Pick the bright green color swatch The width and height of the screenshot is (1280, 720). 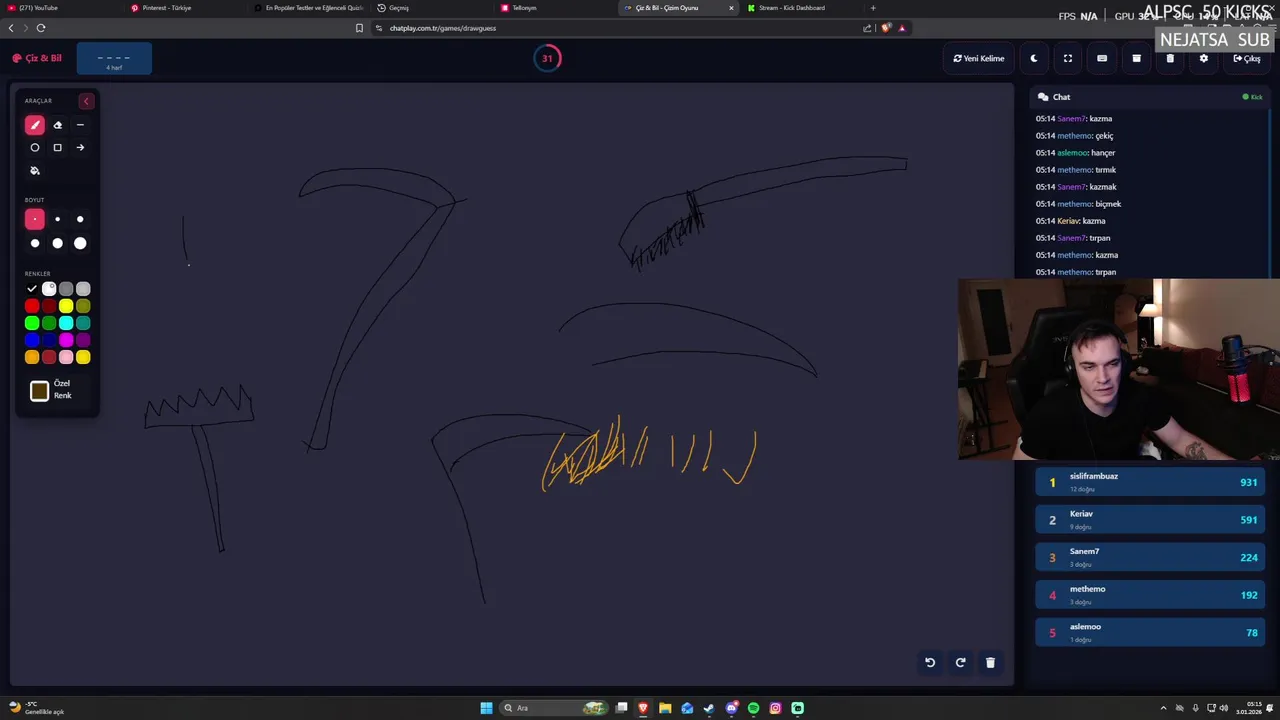(x=32, y=323)
